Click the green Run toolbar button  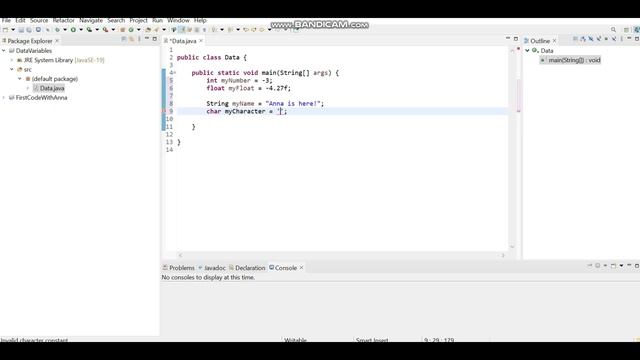click(73, 30)
